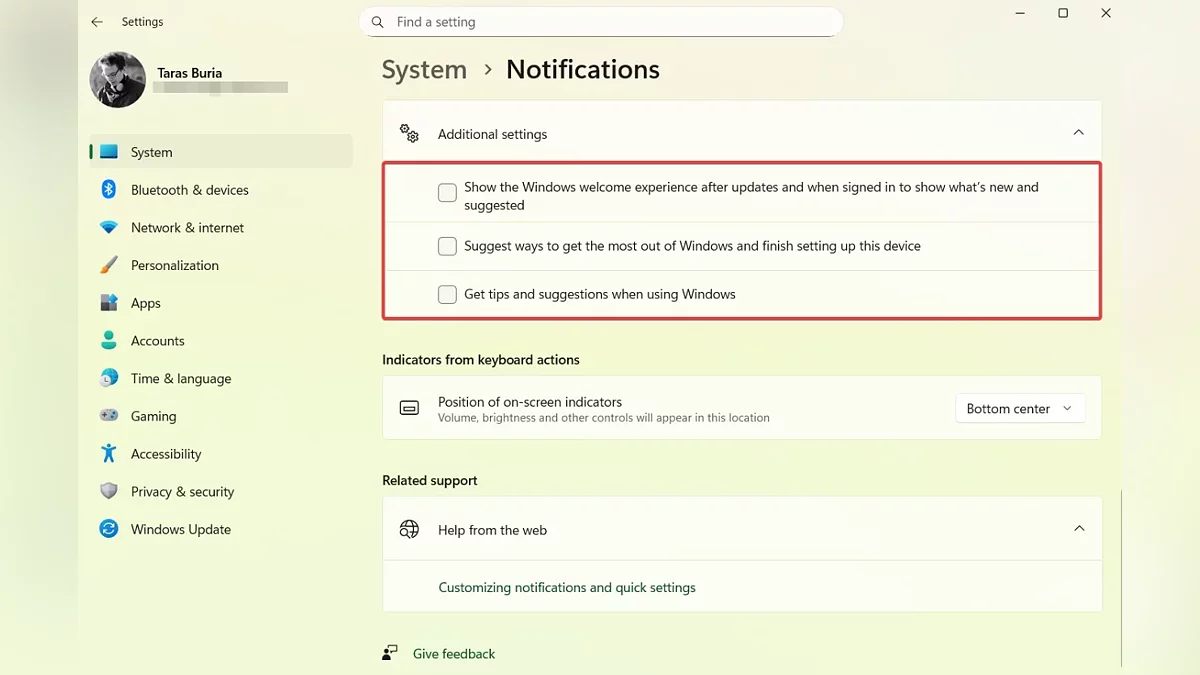Screen dimensions: 1200x675
Task: Click the Find a setting search box
Action: 600,22
